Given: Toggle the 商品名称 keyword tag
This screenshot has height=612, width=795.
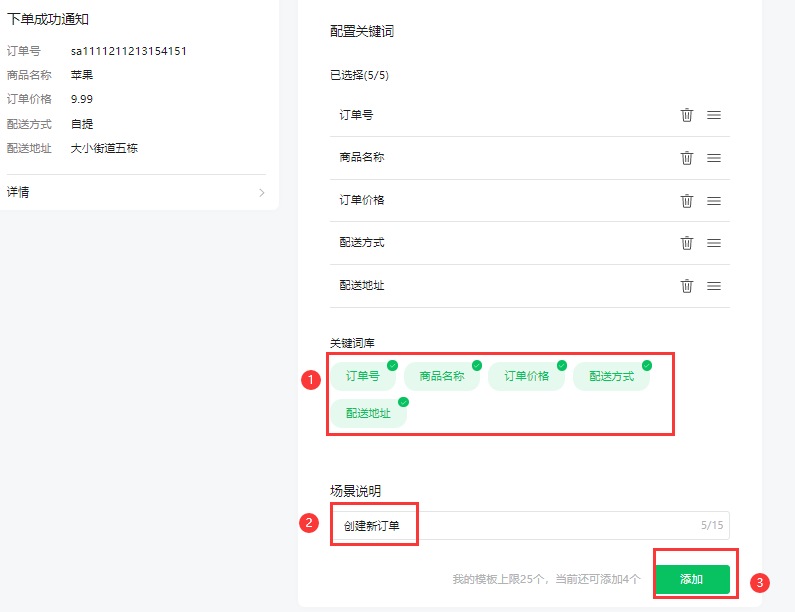Looking at the screenshot, I should [442, 377].
